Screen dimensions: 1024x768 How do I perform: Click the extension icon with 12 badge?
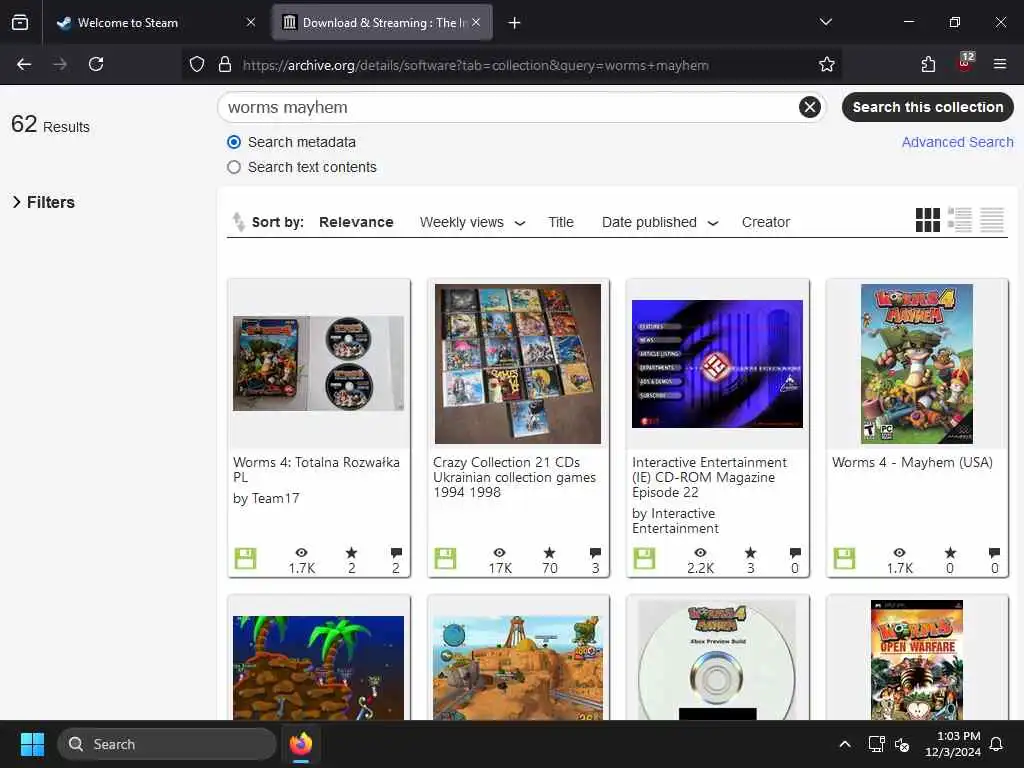(x=965, y=62)
